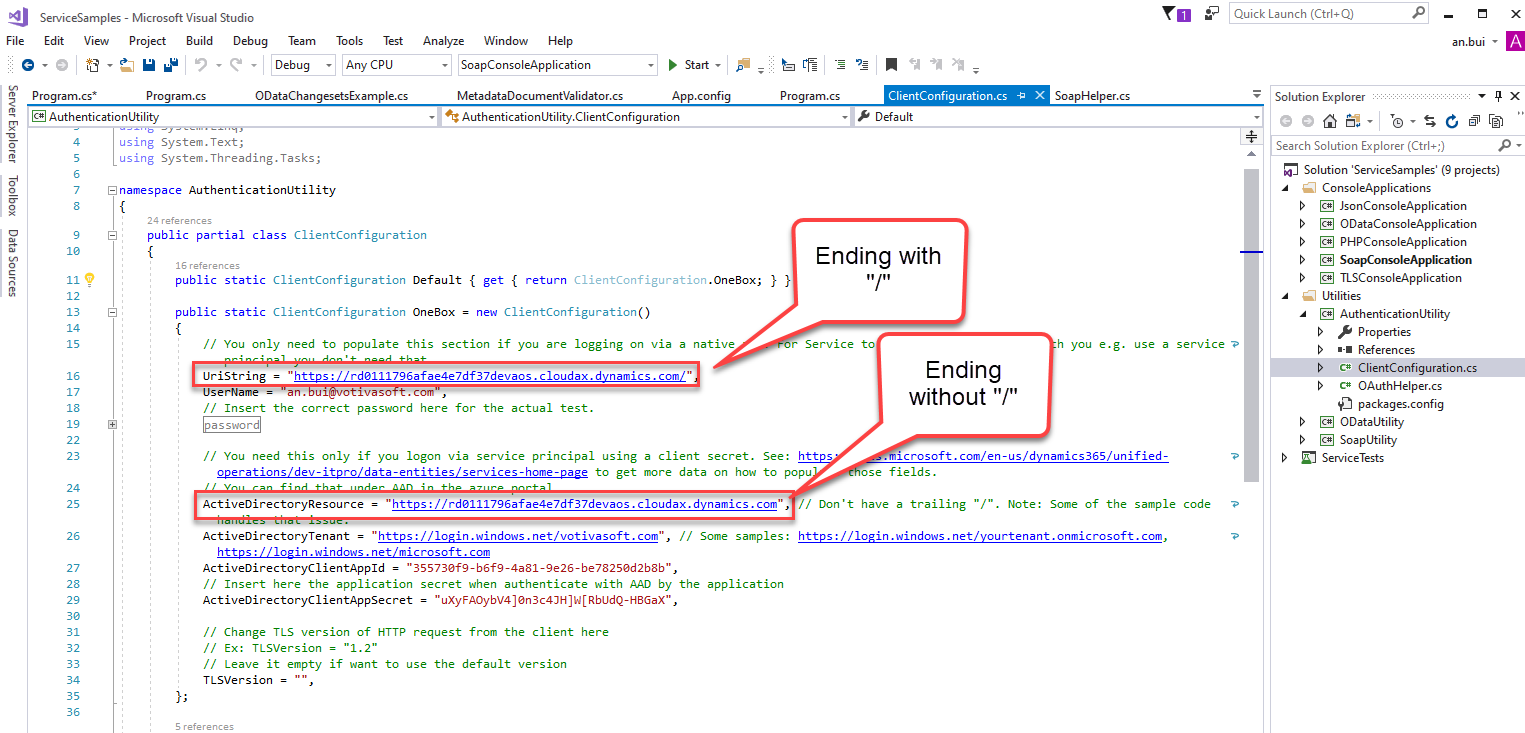Click the login.windows.net/microsoft.com link

(353, 552)
